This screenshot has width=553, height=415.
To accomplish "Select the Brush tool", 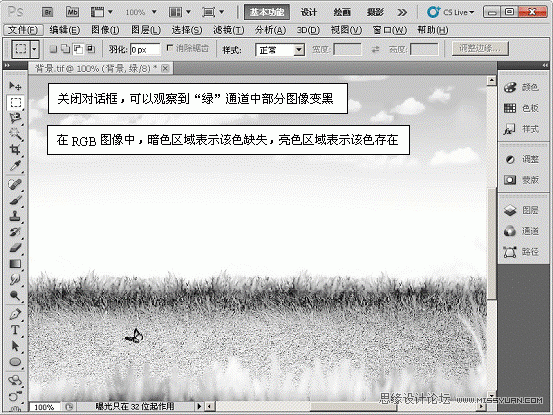I will tap(15, 200).
